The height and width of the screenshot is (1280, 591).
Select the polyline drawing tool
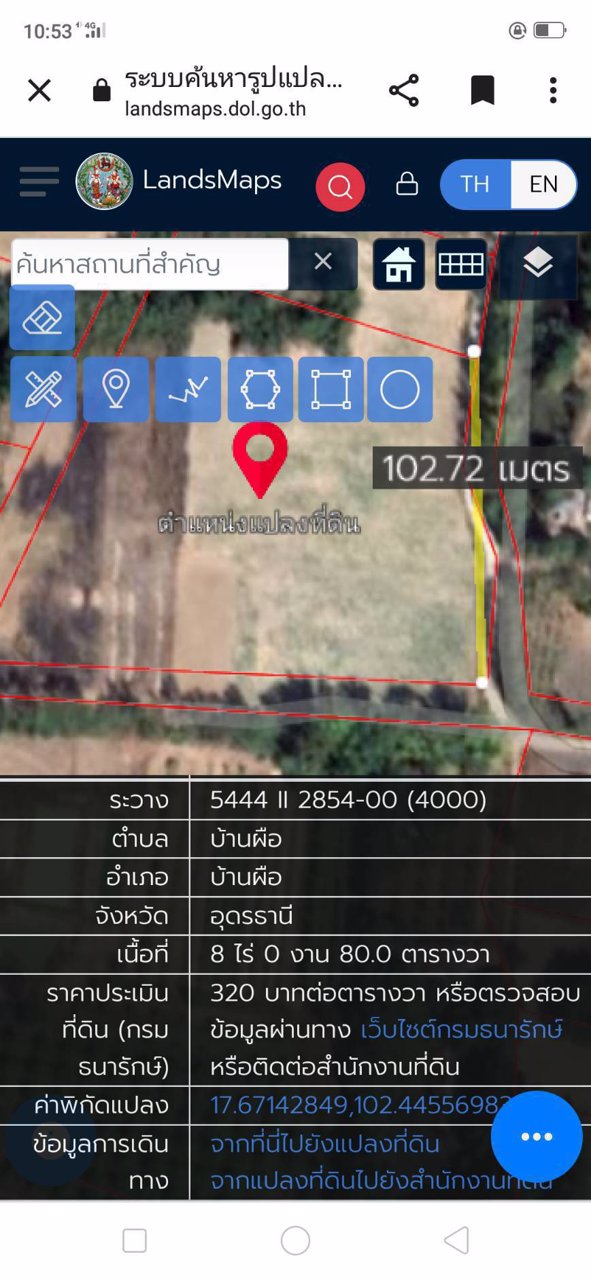click(188, 389)
